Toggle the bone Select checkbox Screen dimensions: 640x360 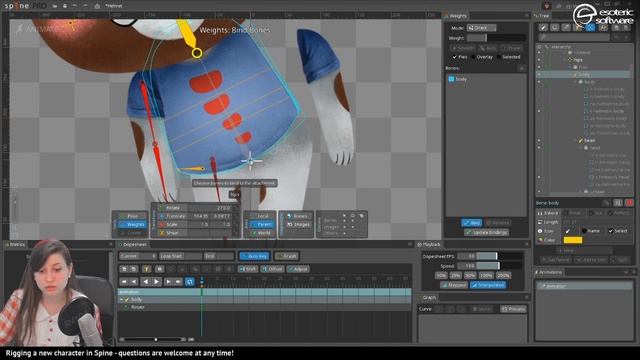pyautogui.click(x=611, y=231)
